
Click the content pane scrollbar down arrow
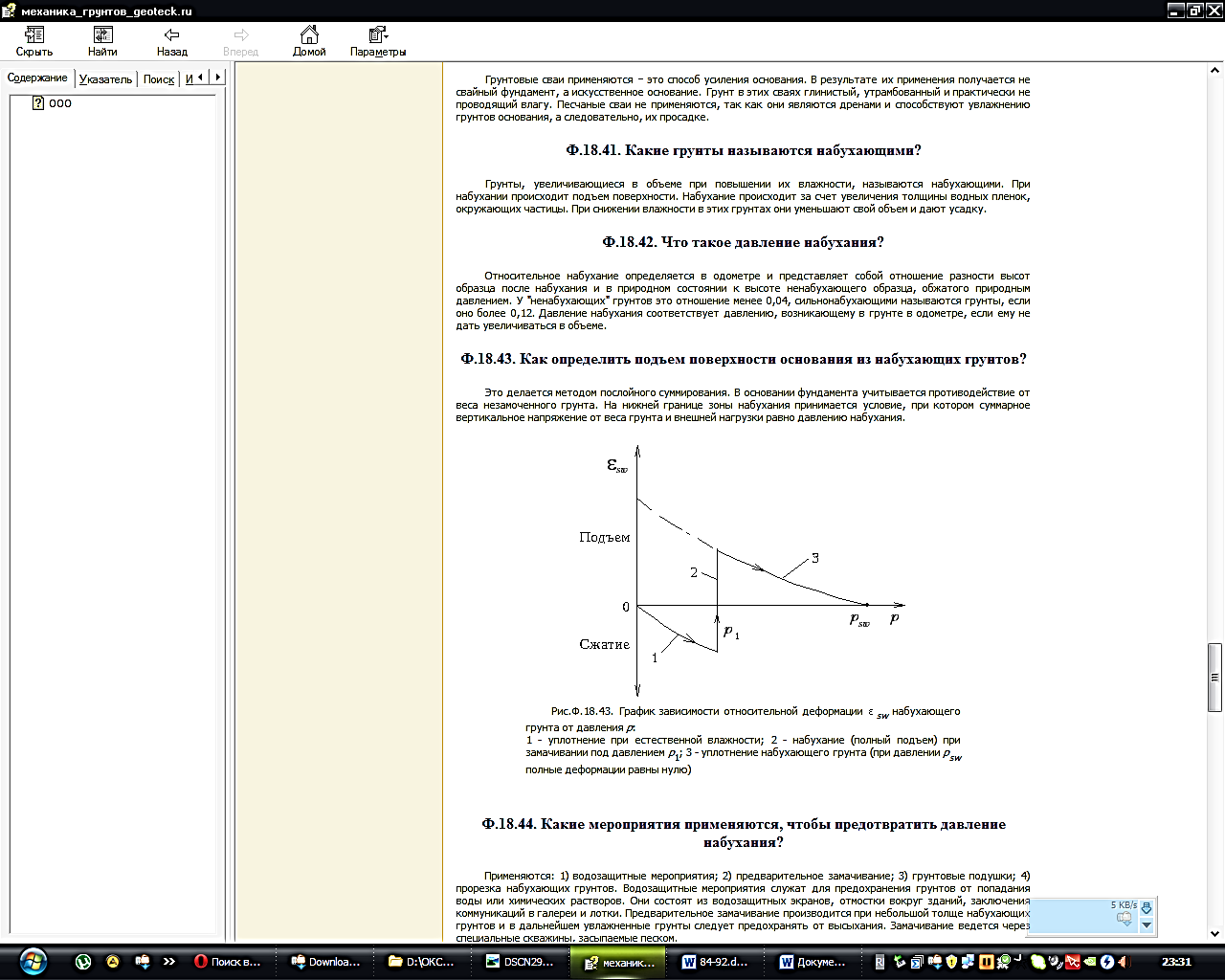pos(1215,934)
